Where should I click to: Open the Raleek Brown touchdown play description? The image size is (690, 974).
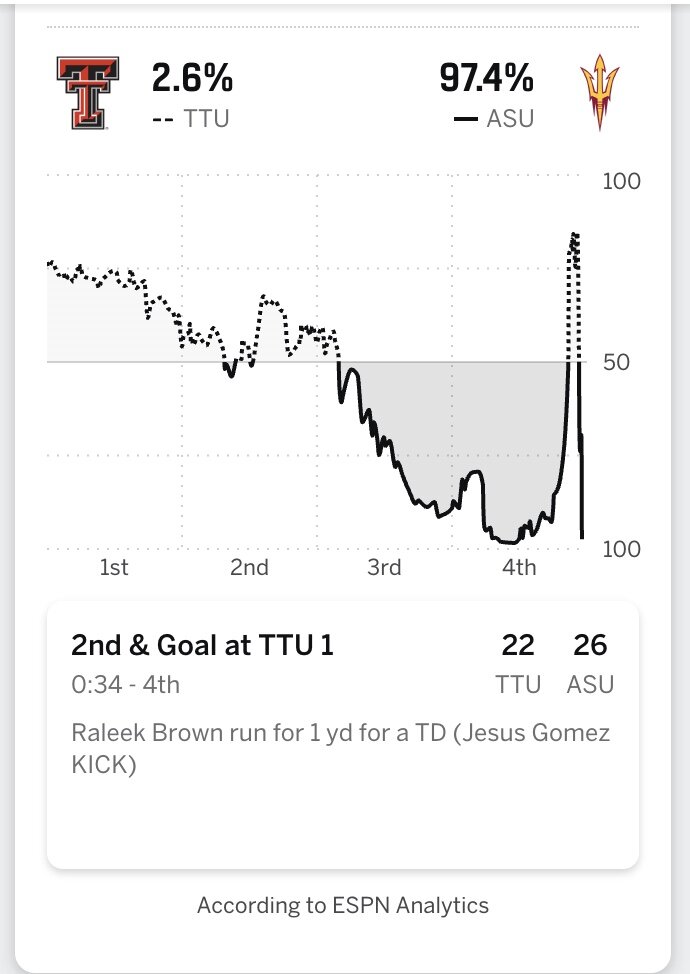click(x=340, y=749)
